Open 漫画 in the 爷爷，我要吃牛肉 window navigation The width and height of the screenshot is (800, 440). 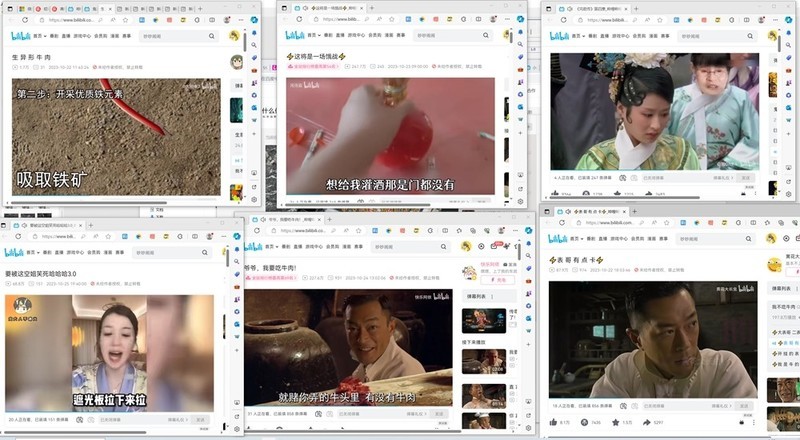(x=346, y=247)
